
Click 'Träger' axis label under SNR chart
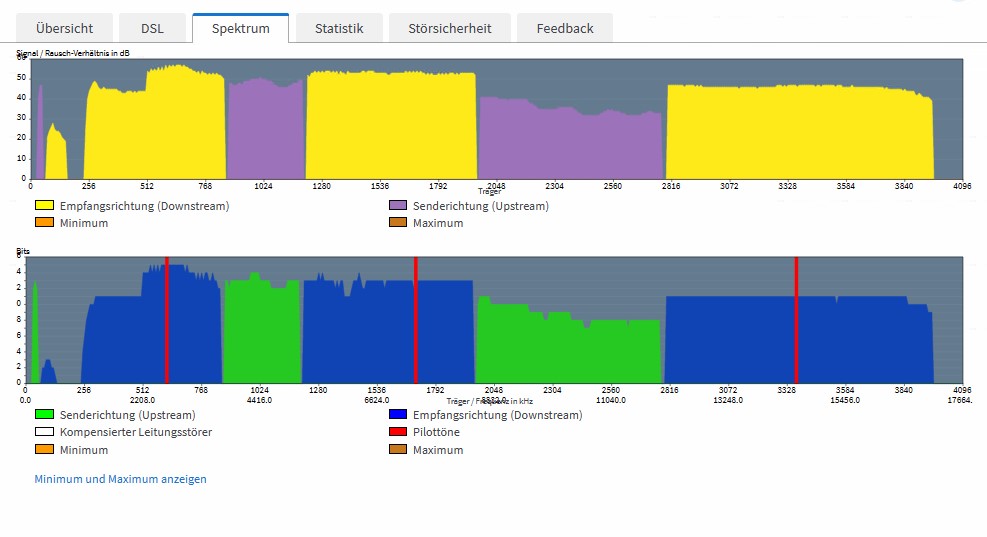tap(489, 191)
